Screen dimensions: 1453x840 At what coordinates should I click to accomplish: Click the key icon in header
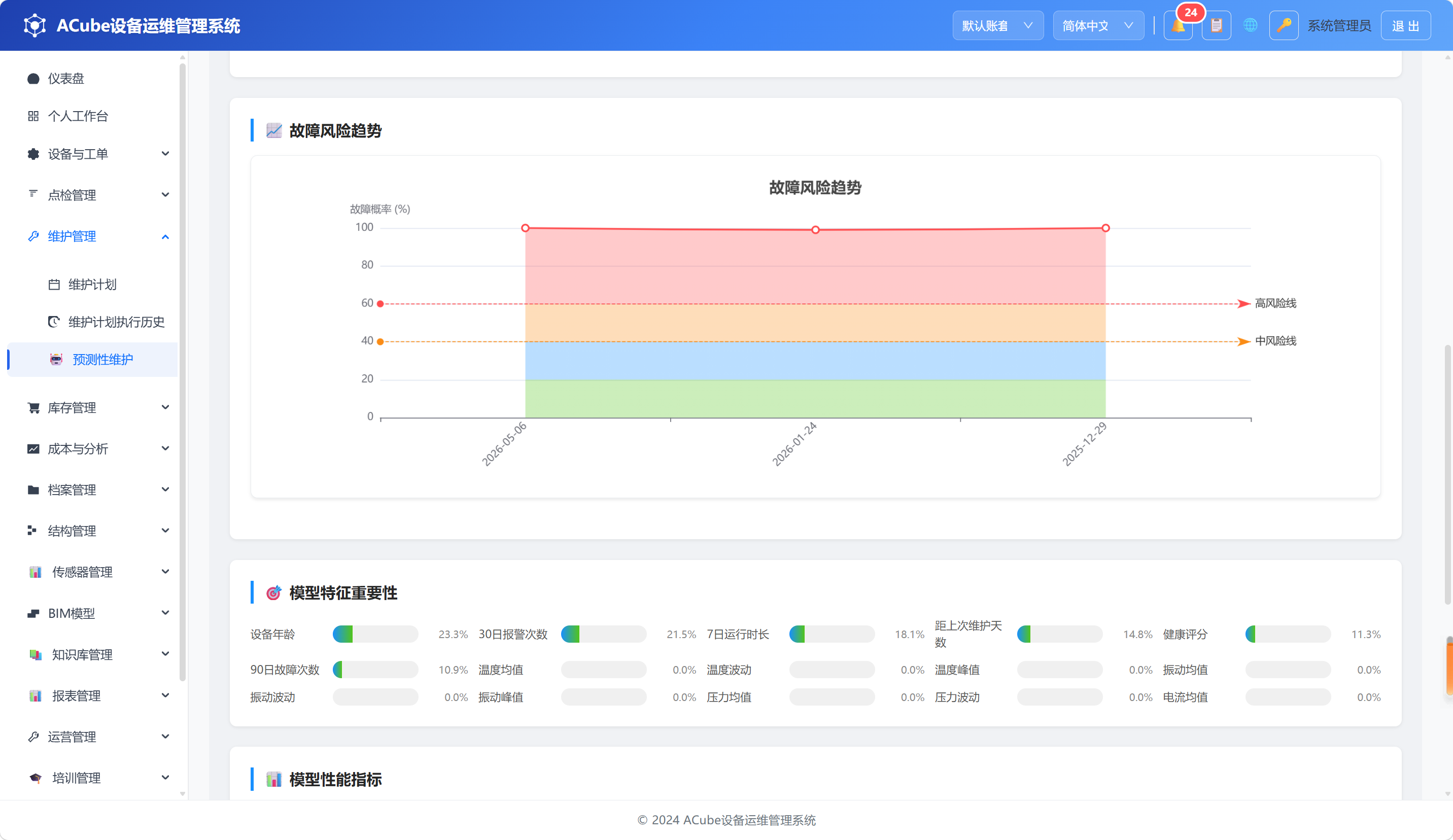(x=1284, y=26)
